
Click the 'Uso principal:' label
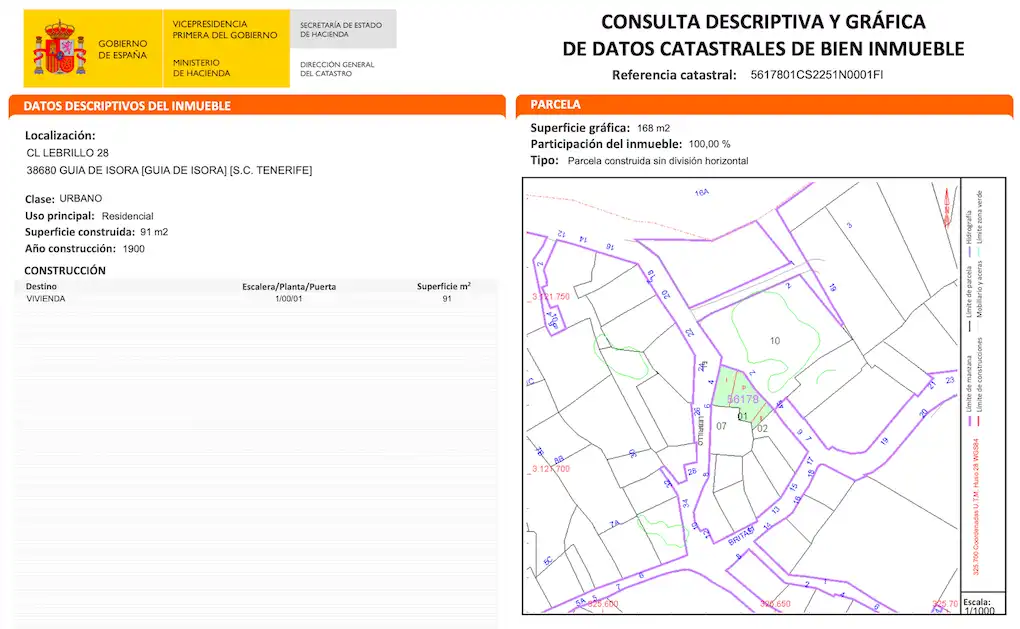click(60, 216)
